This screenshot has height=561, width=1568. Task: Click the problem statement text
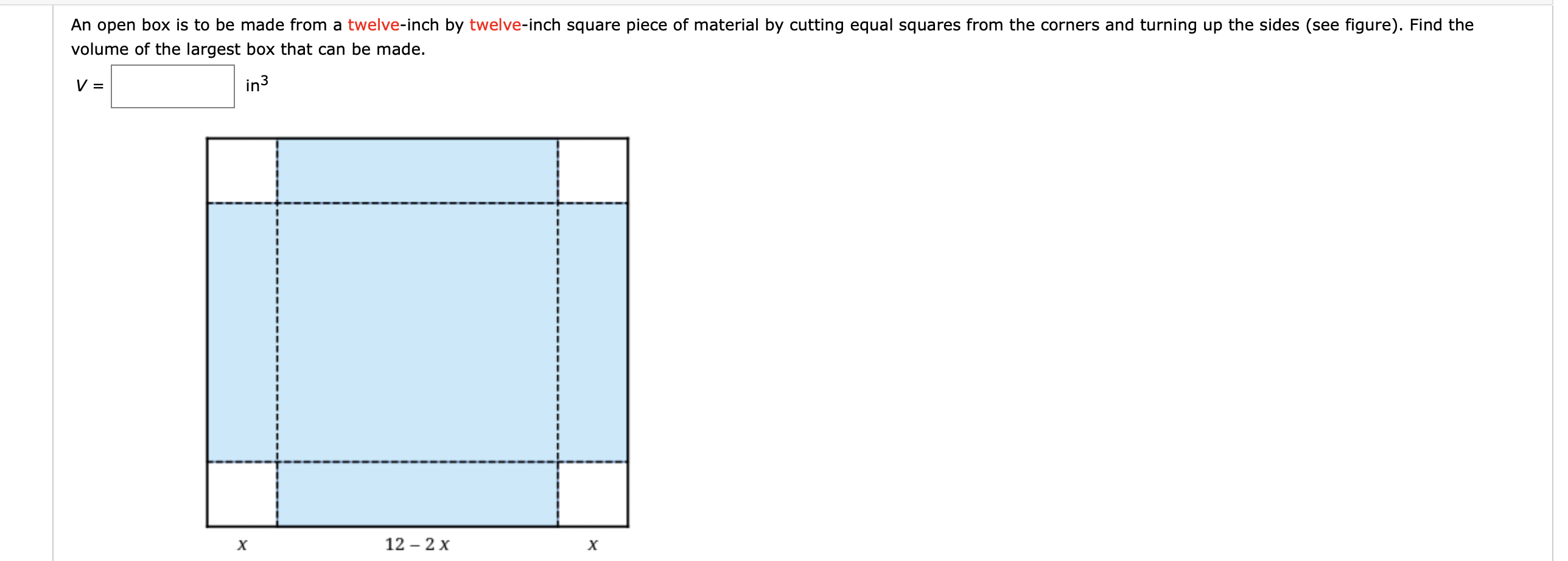(730, 25)
